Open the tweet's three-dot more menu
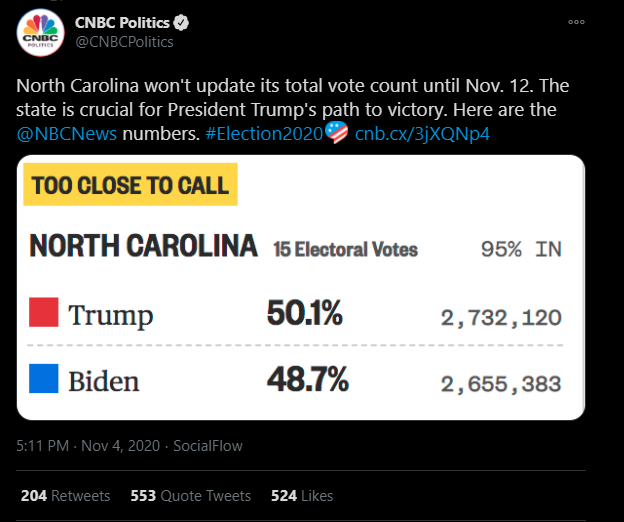Viewport: 624px width, 522px height. 576,22
